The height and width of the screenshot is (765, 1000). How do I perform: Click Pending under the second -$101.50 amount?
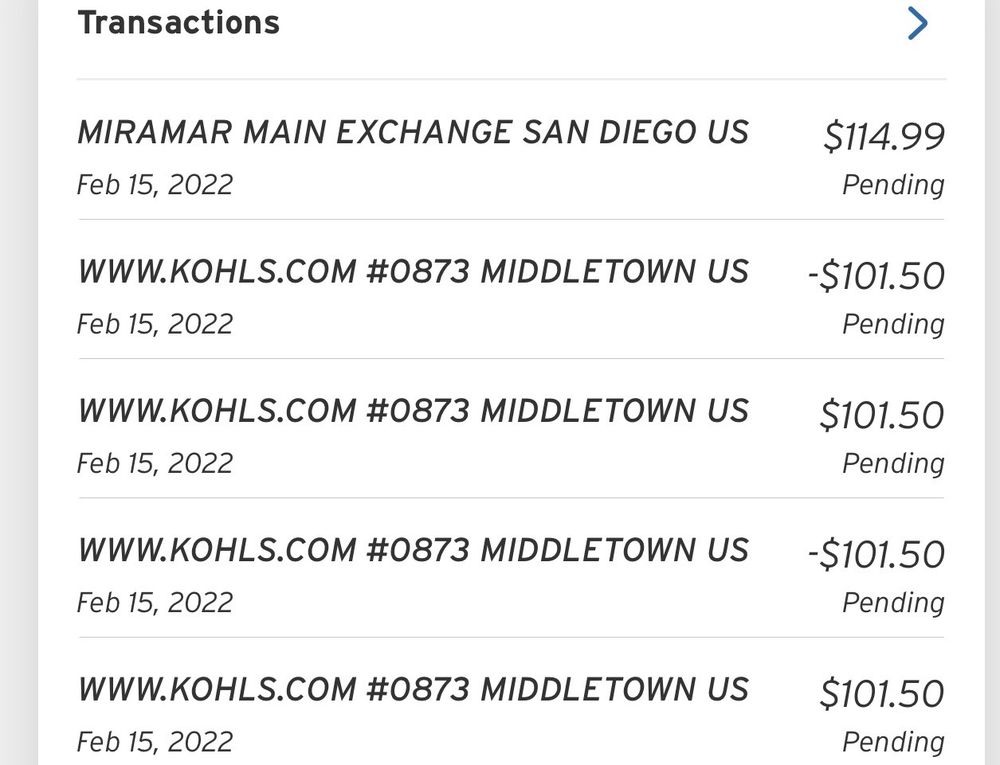point(893,602)
